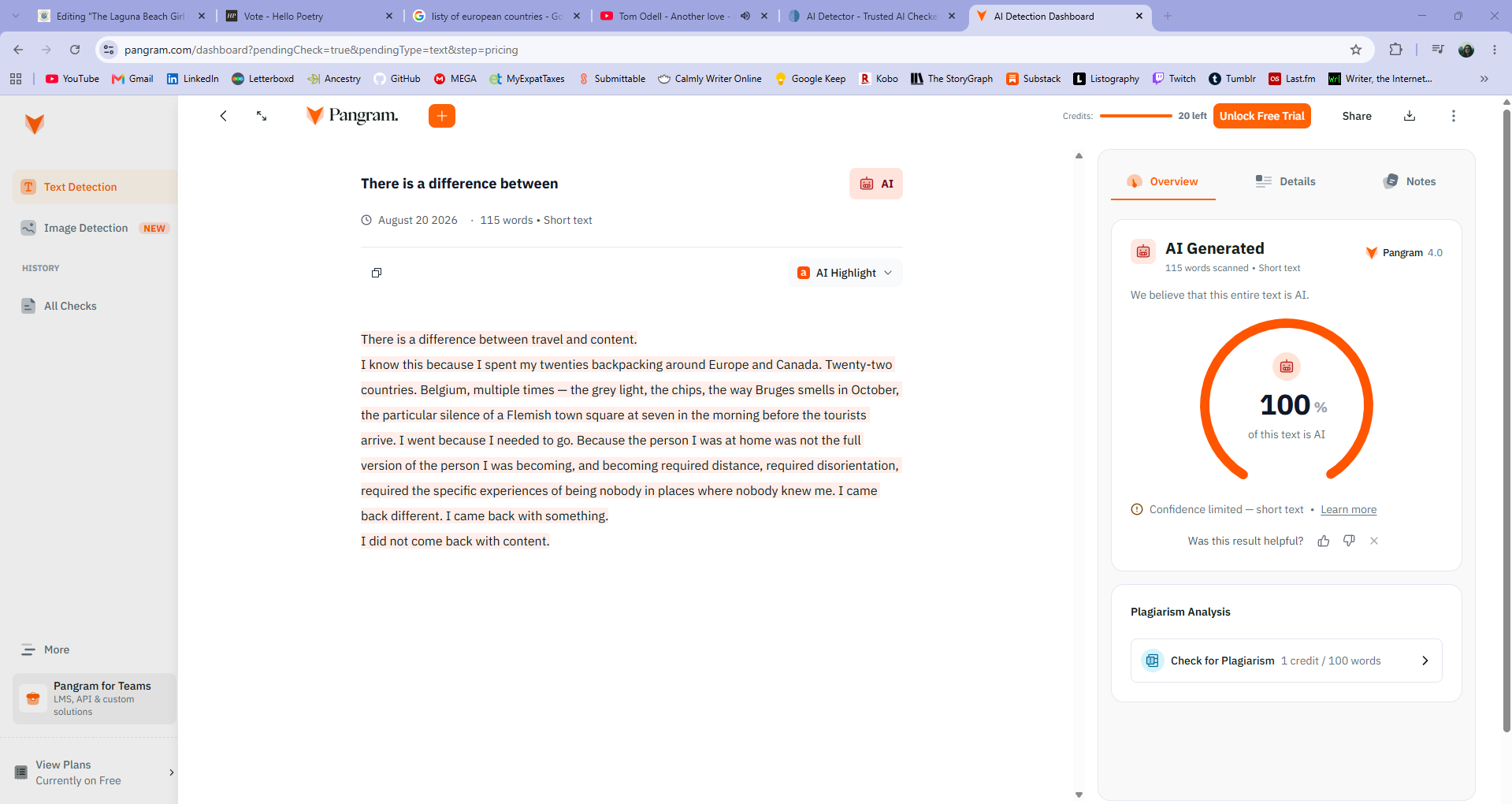Viewport: 1512px width, 804px height.
Task: Click the Unlock Free Trial button
Action: (1262, 116)
